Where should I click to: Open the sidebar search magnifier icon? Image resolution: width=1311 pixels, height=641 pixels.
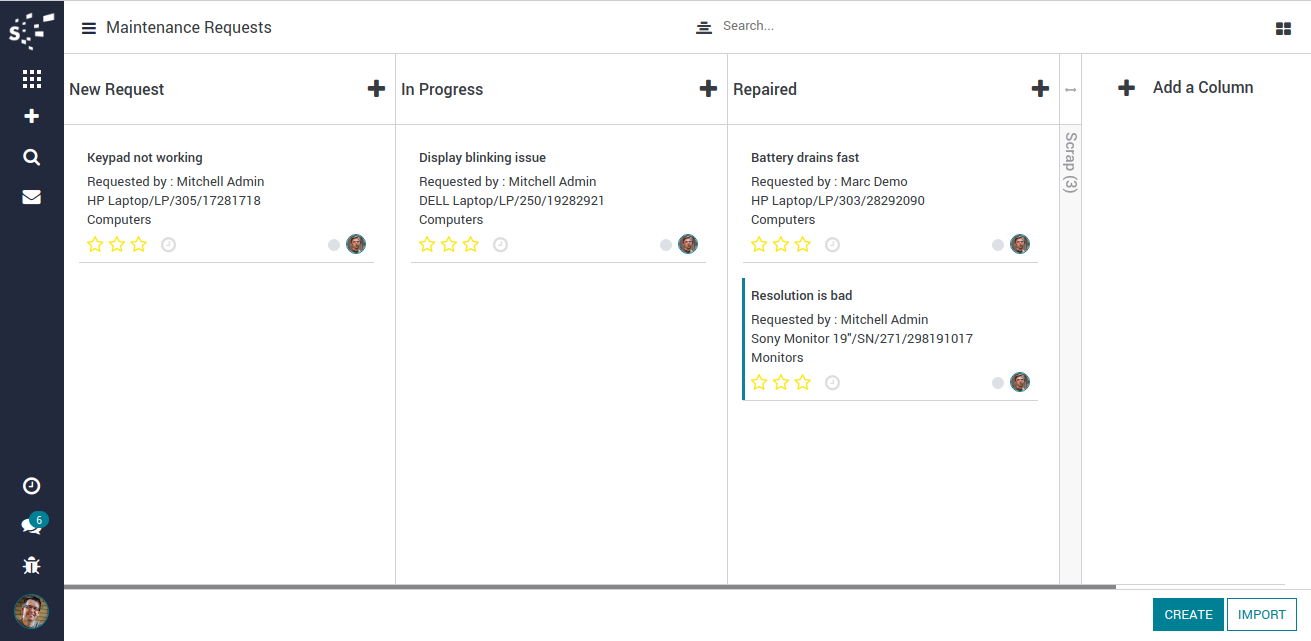(x=31, y=157)
